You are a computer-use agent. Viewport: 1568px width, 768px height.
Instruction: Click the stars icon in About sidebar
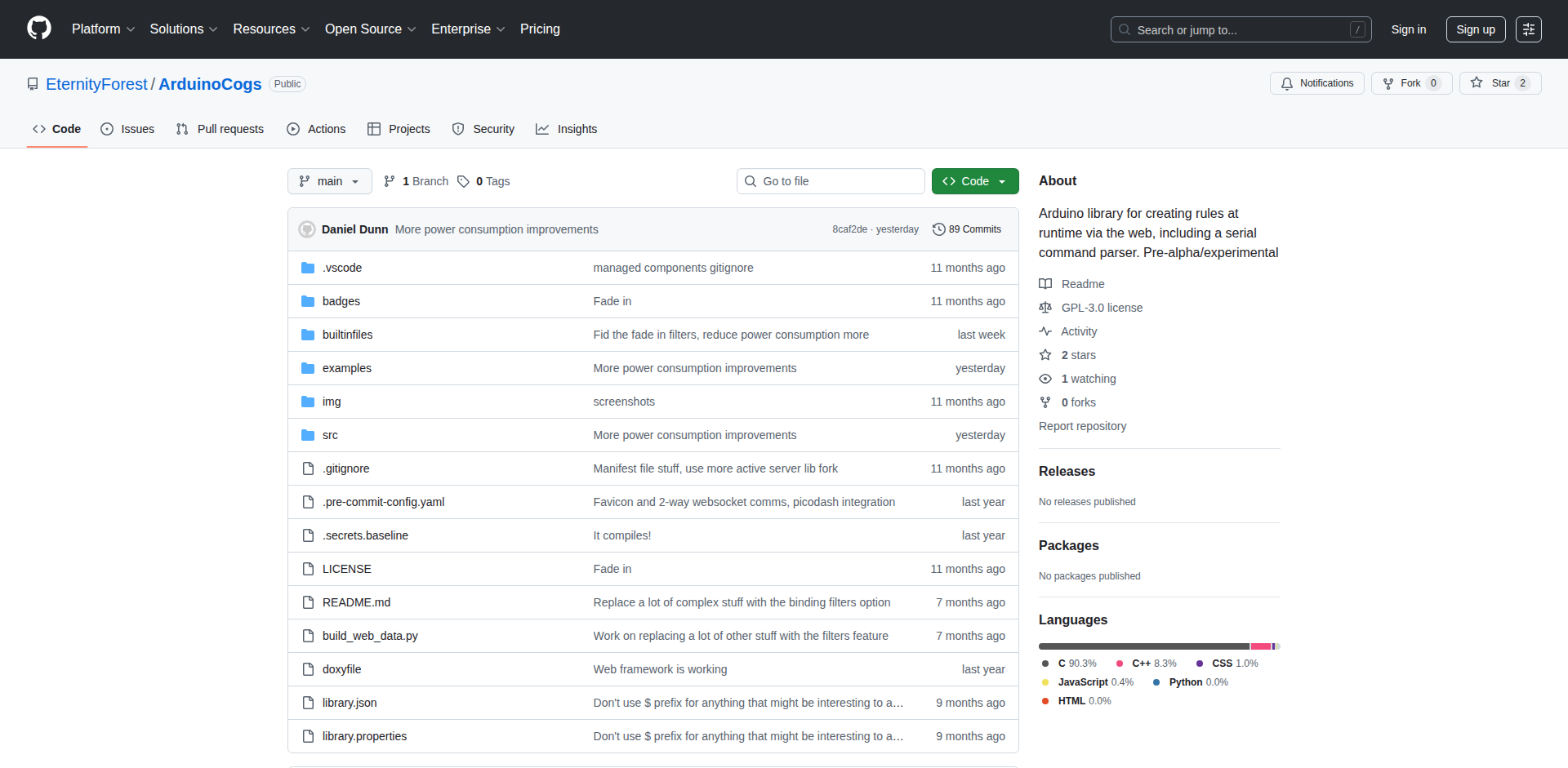[x=1045, y=355]
